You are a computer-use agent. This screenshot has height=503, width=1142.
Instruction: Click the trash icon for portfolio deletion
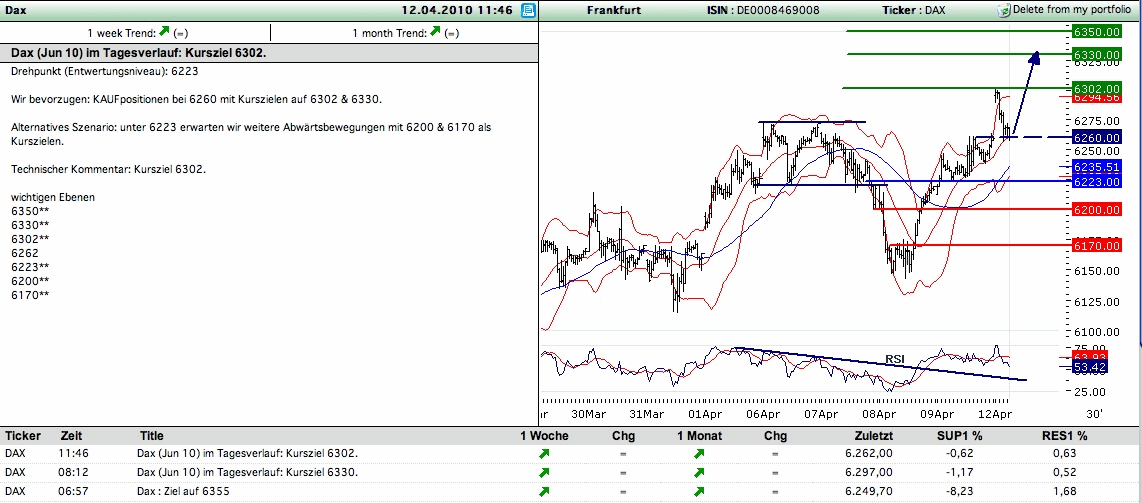tap(1004, 10)
